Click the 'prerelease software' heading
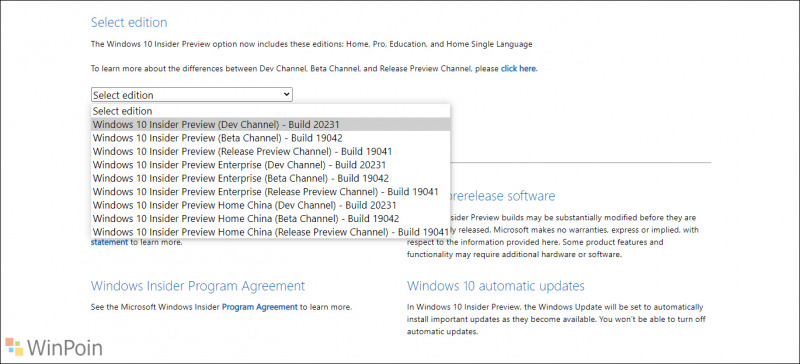Viewport: 800px width, 364px height. click(503, 196)
